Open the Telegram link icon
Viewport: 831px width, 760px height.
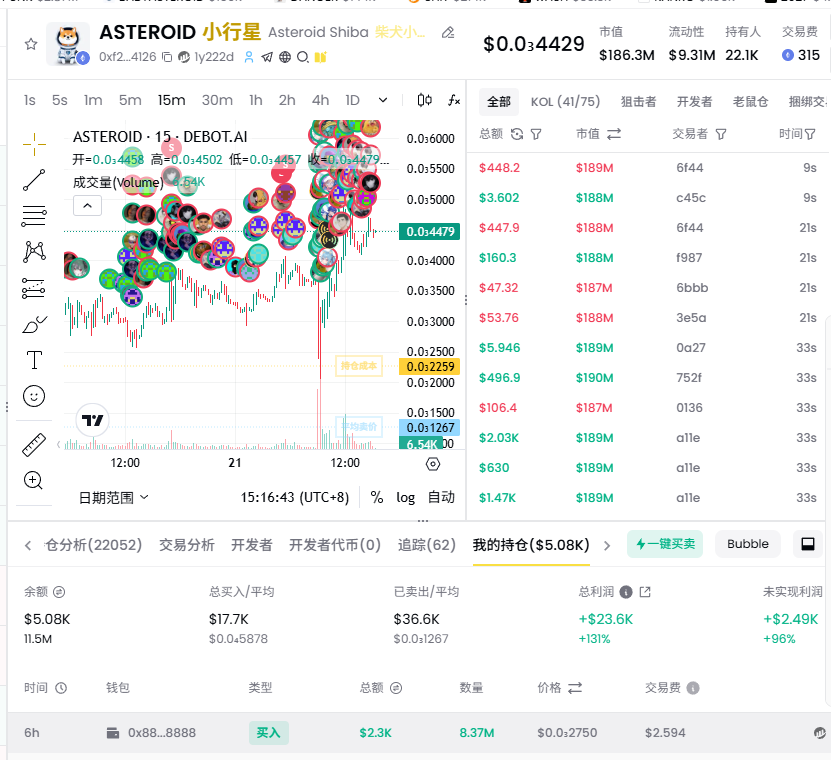(x=267, y=57)
